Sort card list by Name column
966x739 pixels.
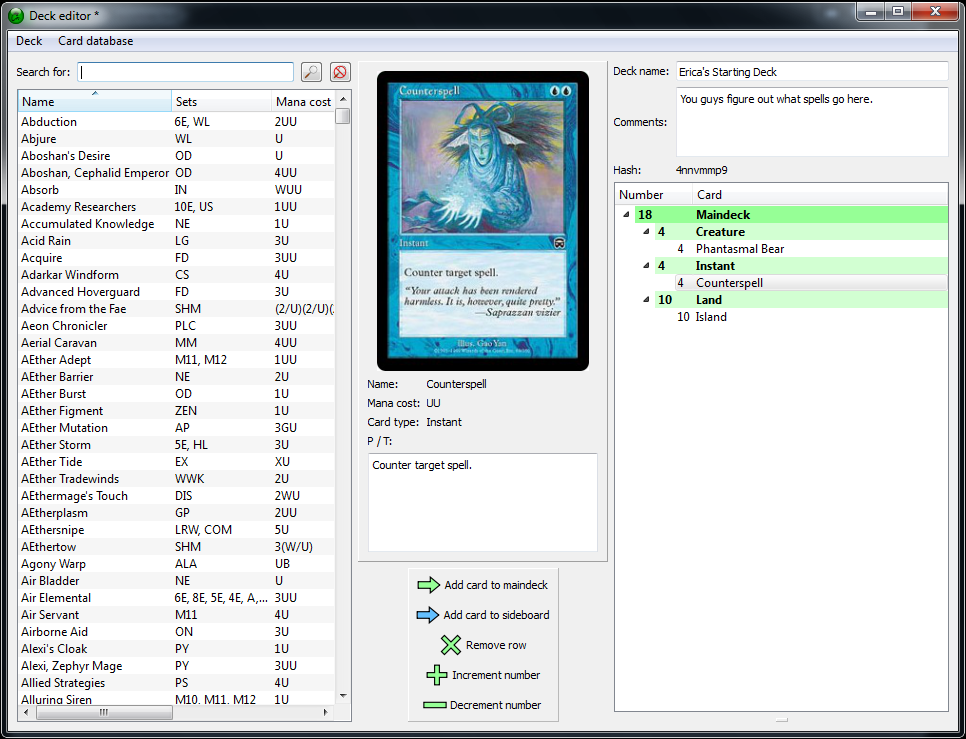click(x=94, y=102)
